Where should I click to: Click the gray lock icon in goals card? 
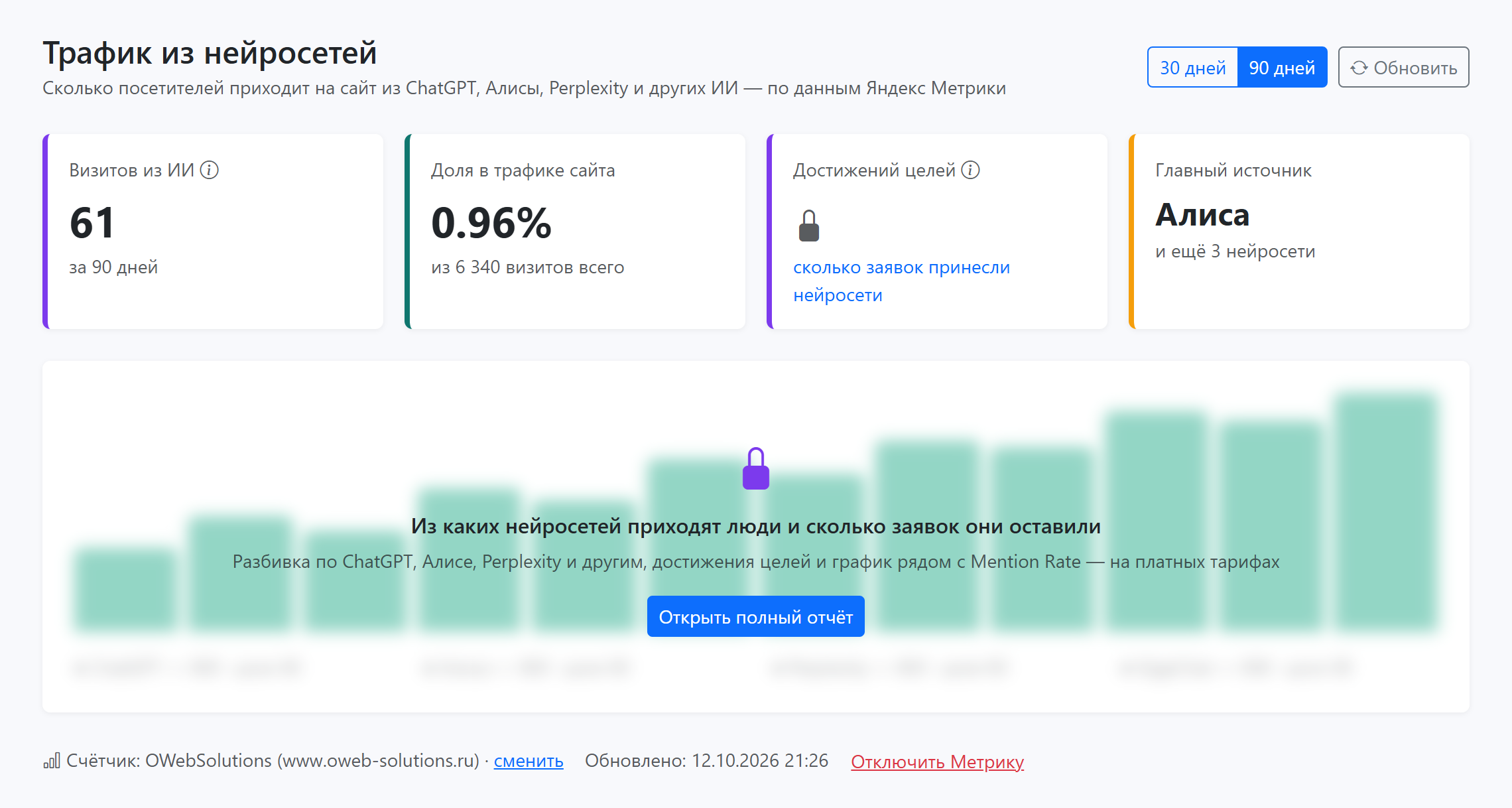809,226
